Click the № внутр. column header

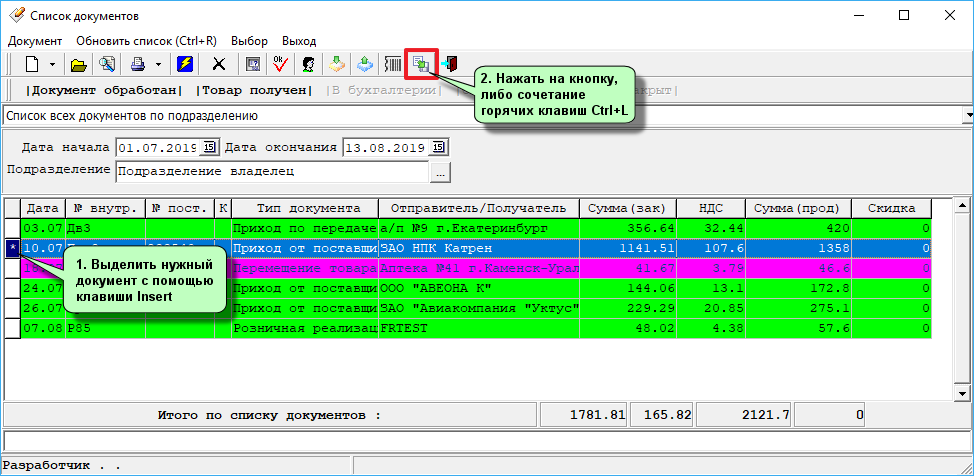click(105, 208)
